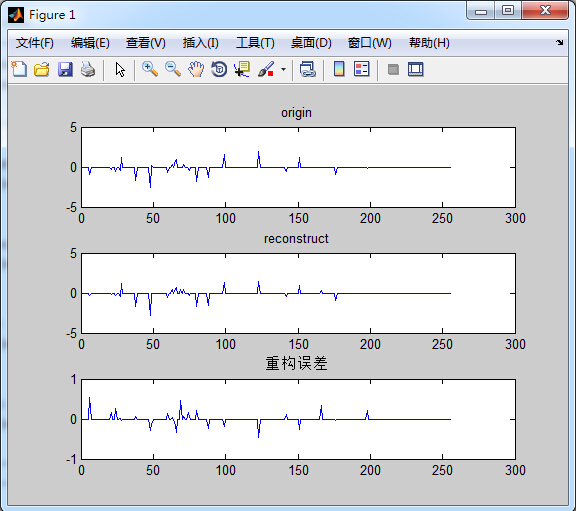Toggle the Data Cursor tool
Image resolution: width=576 pixels, height=511 pixels.
coord(242,69)
